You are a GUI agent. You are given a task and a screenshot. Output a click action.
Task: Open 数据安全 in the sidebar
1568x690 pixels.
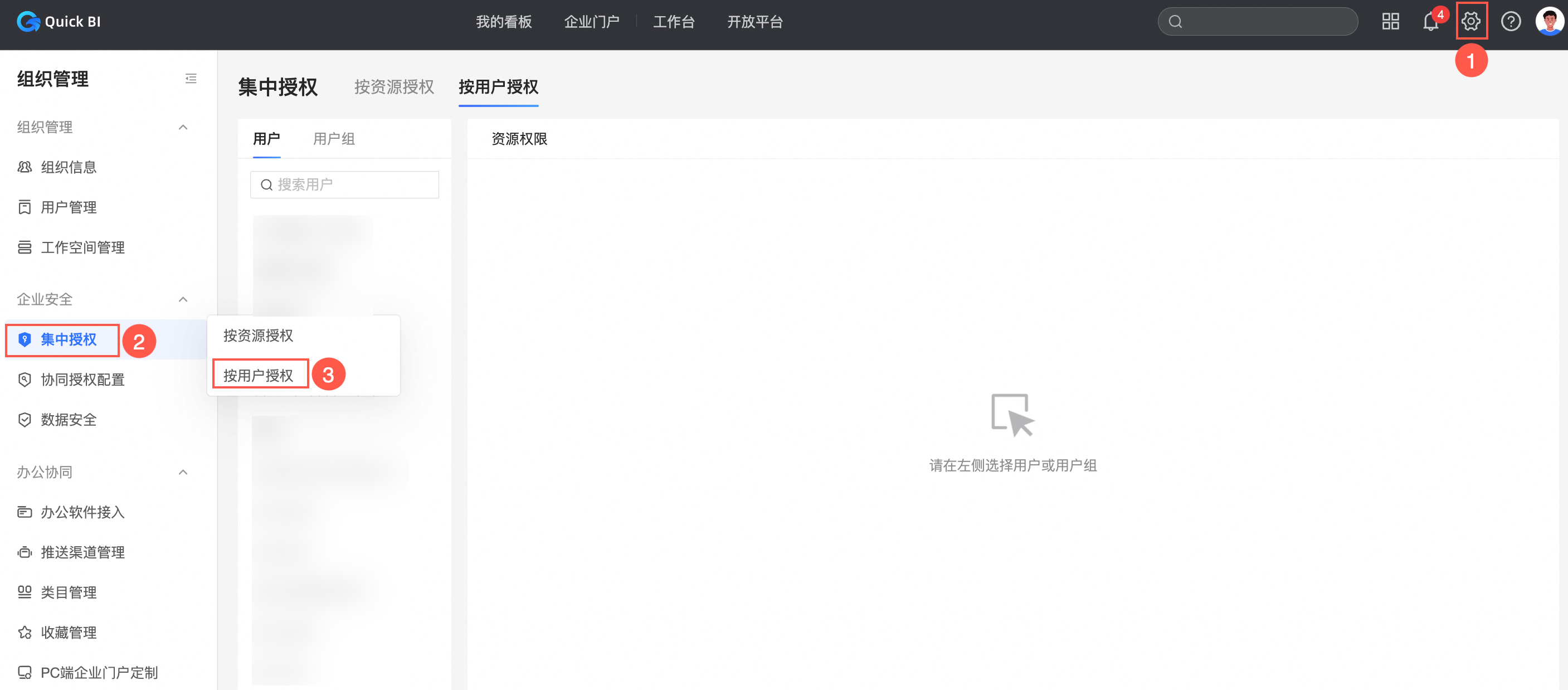[x=68, y=420]
